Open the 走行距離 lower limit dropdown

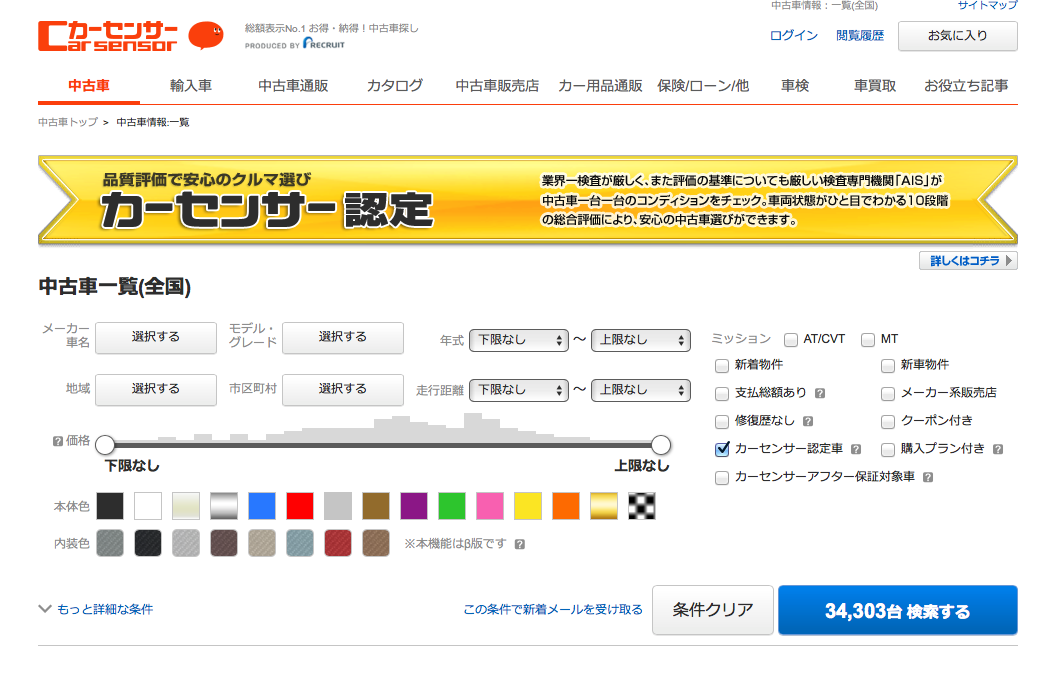[x=519, y=390]
